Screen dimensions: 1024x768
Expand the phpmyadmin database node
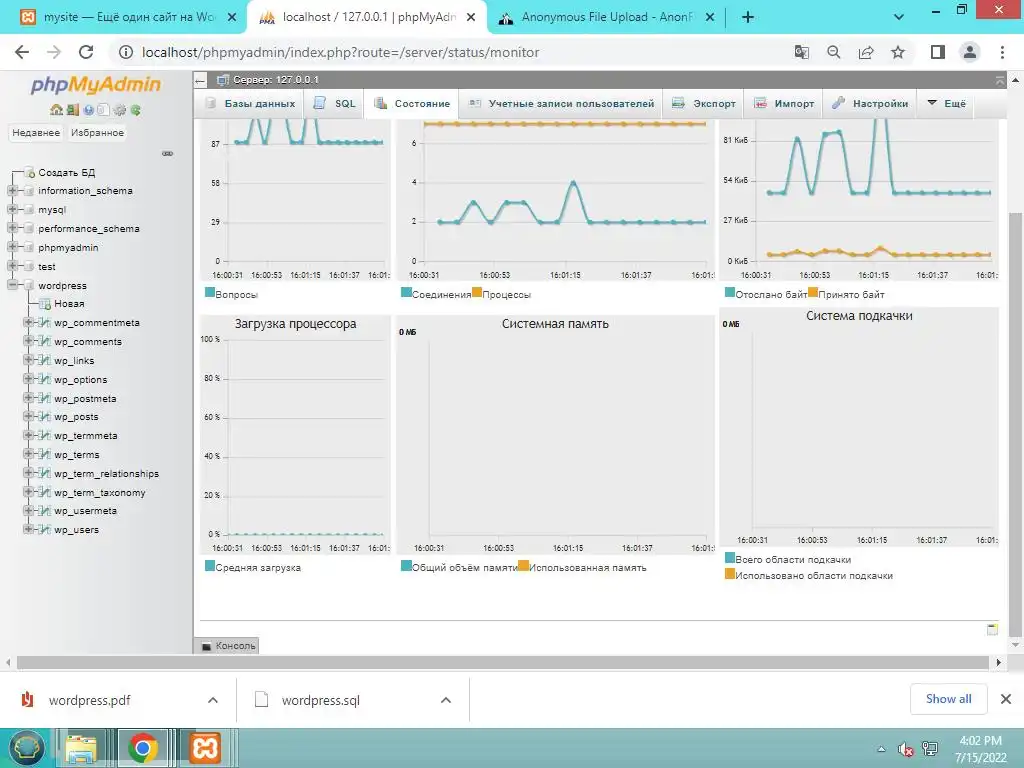pyautogui.click(x=12, y=248)
